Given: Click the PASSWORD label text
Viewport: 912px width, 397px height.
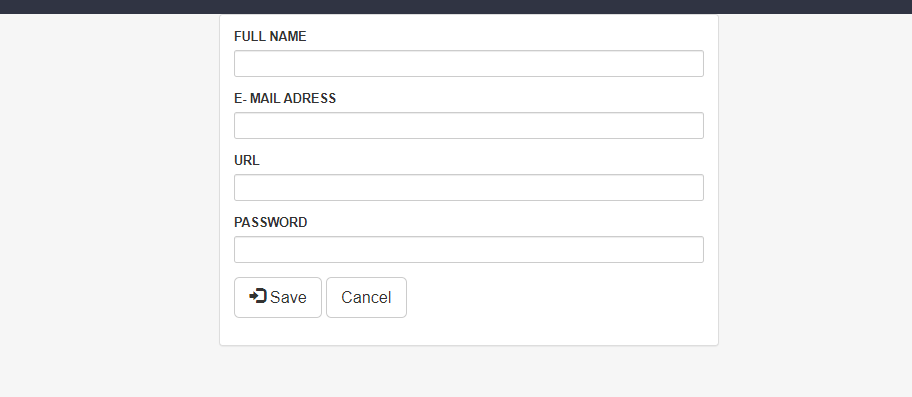Looking at the screenshot, I should [270, 223].
